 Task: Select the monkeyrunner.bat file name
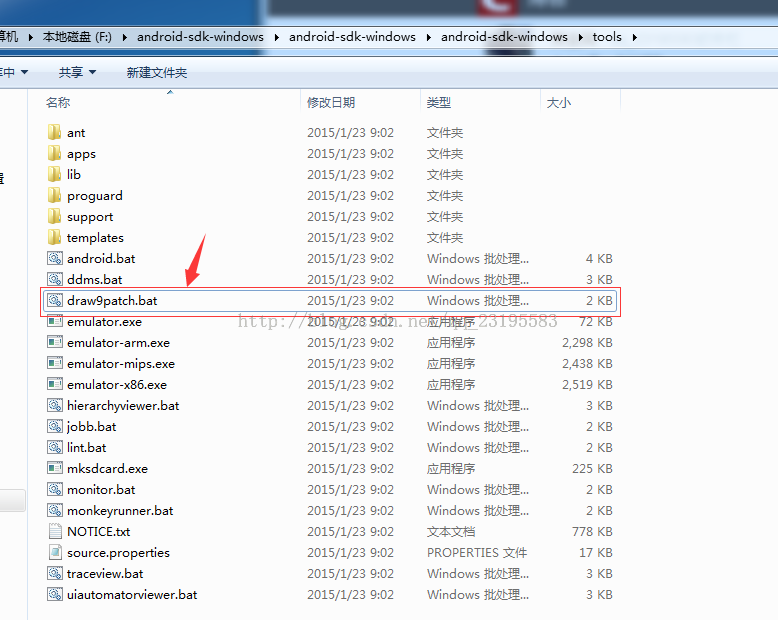click(x=120, y=510)
